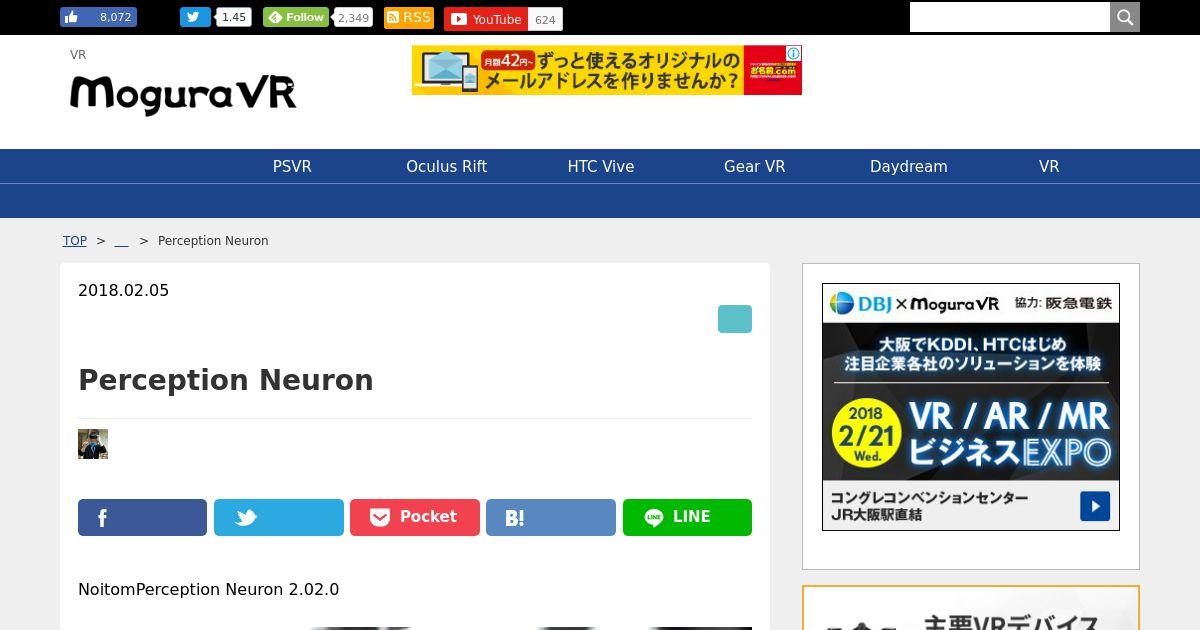
Task: Open the author avatar thumbnail
Action: pos(93,444)
